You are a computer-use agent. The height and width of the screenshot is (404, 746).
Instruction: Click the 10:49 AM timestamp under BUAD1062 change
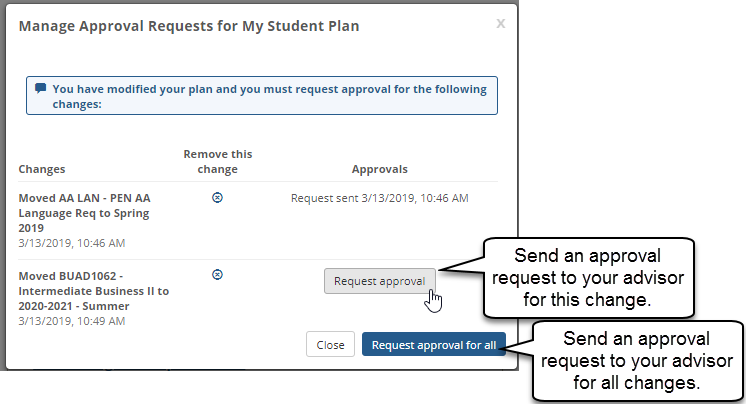pos(72,322)
